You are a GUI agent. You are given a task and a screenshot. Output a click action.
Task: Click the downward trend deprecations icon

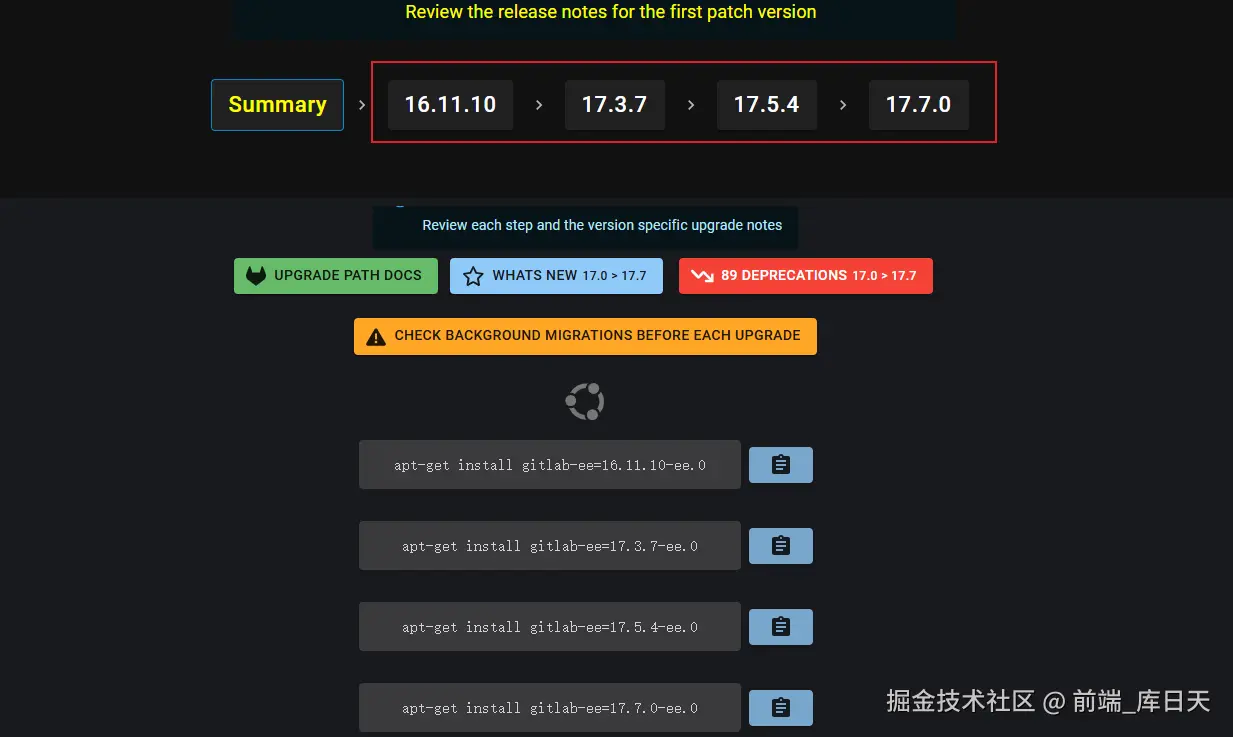tap(702, 276)
